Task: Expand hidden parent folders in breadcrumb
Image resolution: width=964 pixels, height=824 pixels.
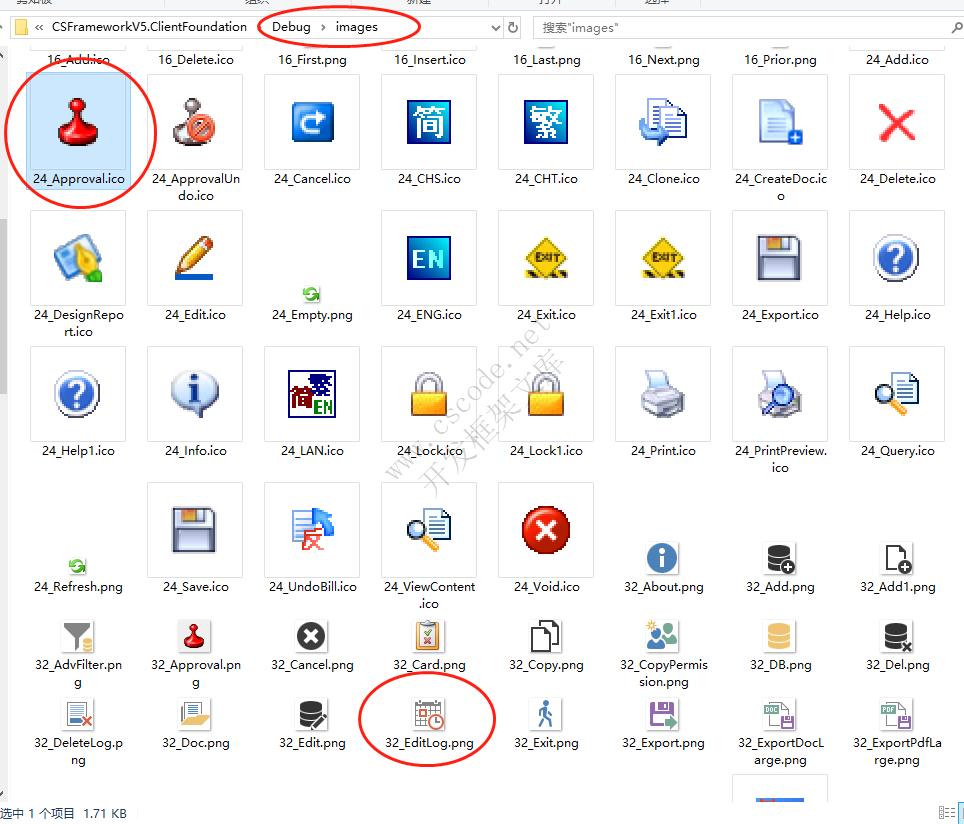Action: [39, 28]
